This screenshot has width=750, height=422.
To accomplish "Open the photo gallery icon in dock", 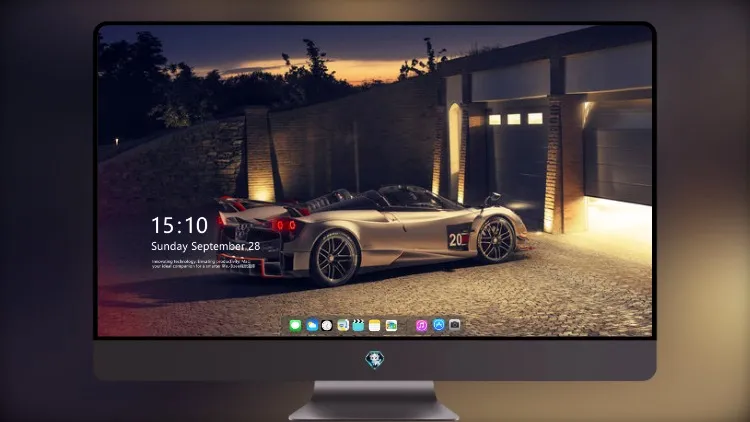I will [x=391, y=325].
